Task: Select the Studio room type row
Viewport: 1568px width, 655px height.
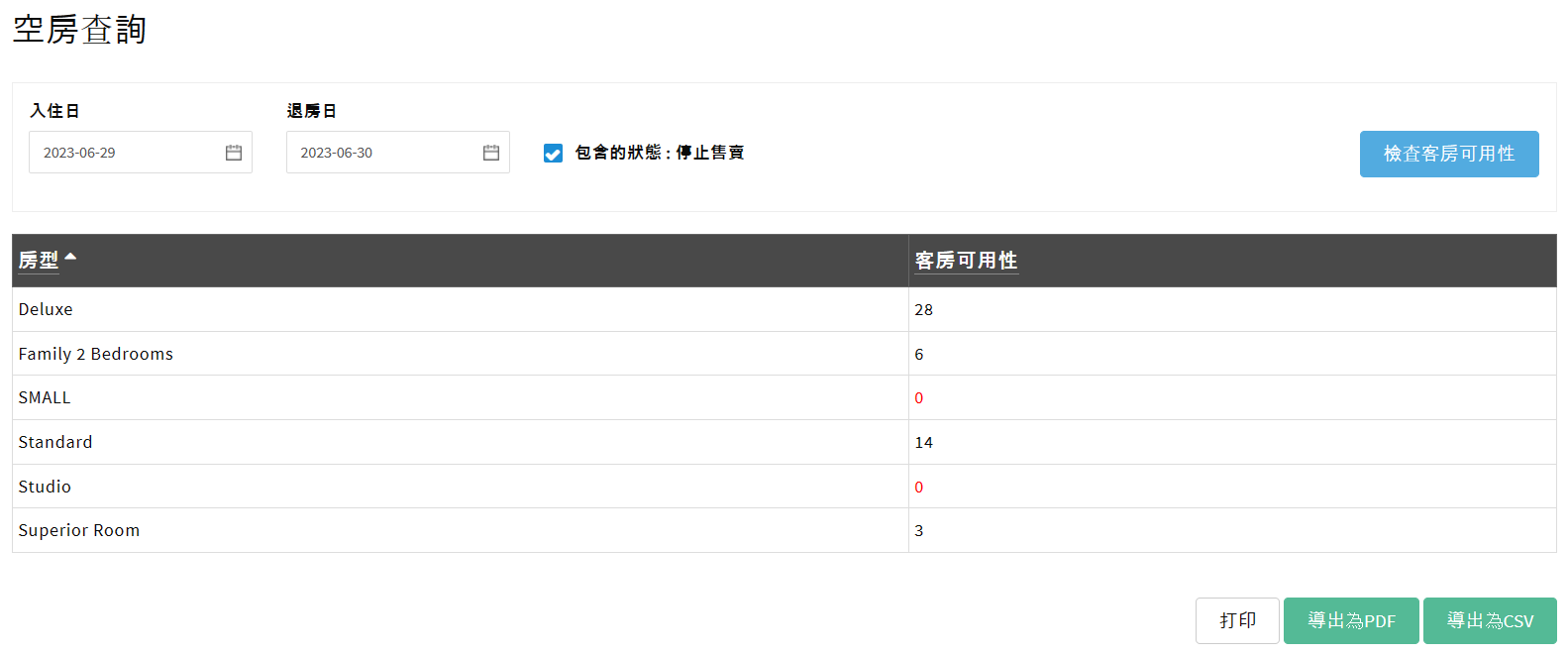Action: point(45,487)
